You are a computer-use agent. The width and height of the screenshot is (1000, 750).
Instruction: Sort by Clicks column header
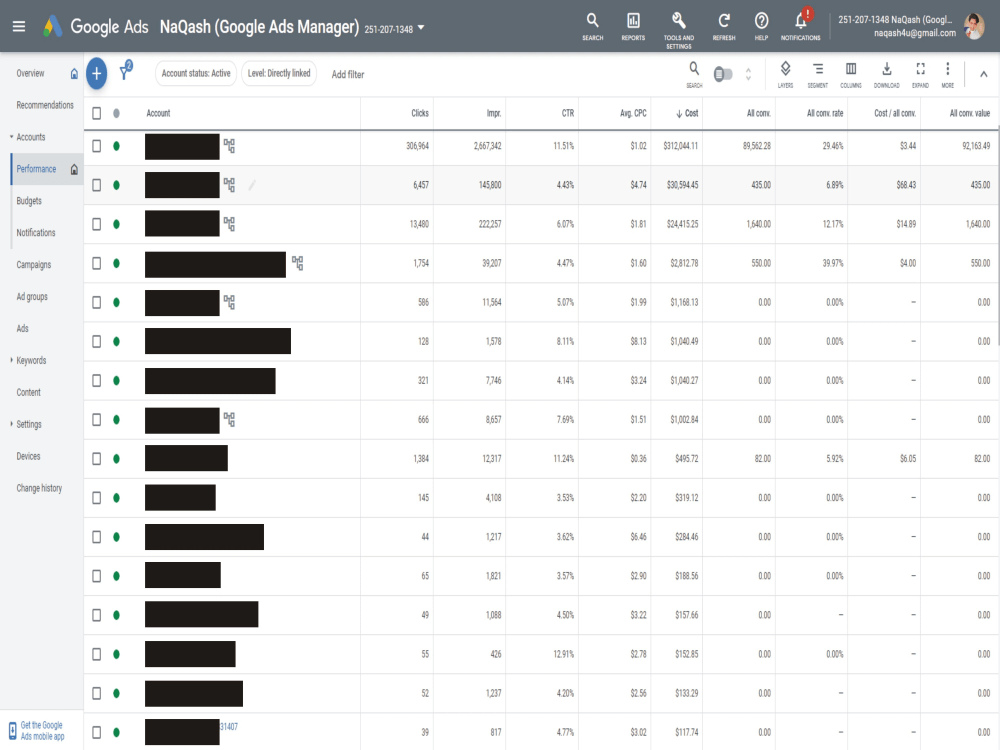click(x=420, y=114)
